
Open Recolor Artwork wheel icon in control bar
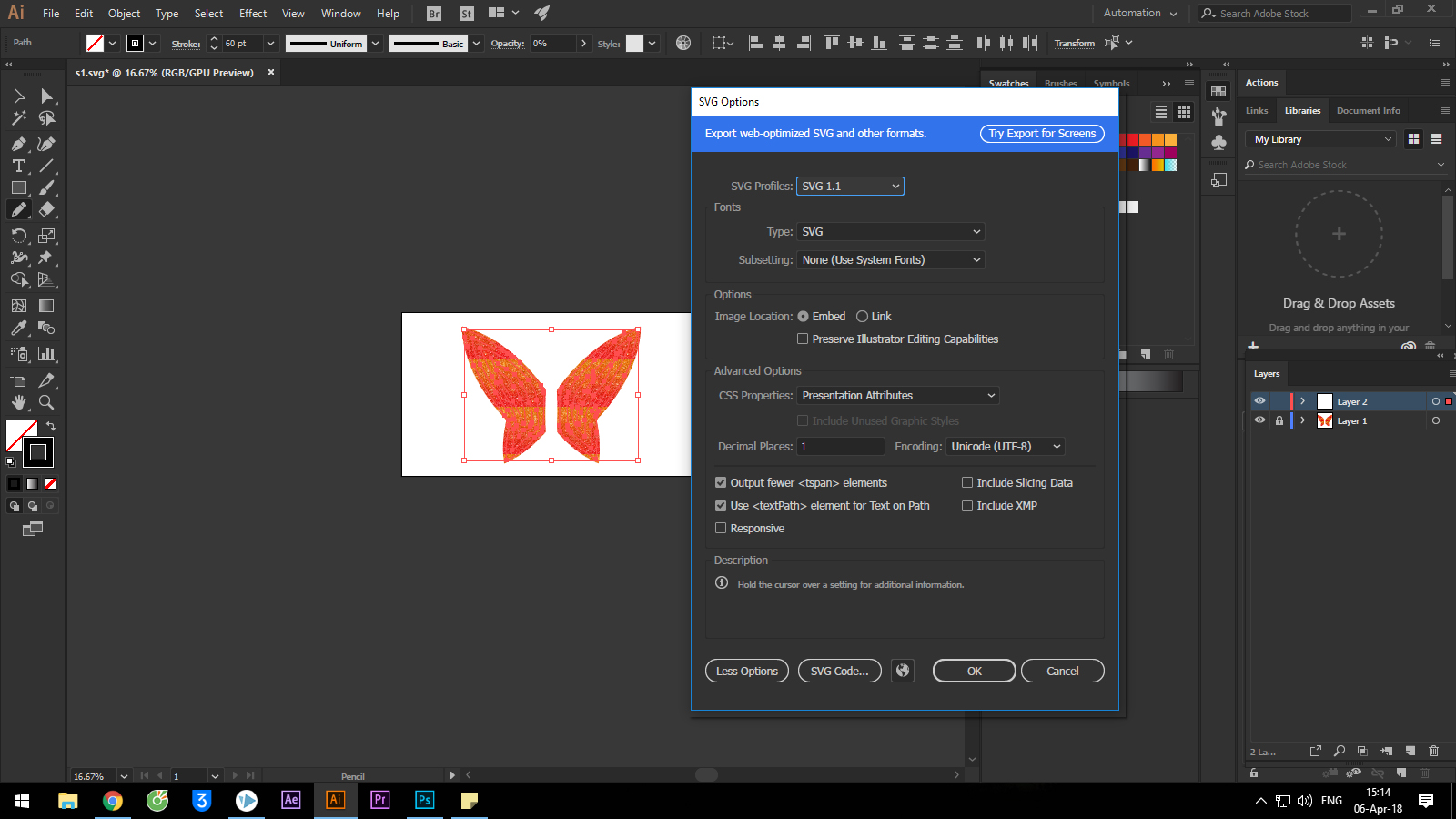pos(683,43)
